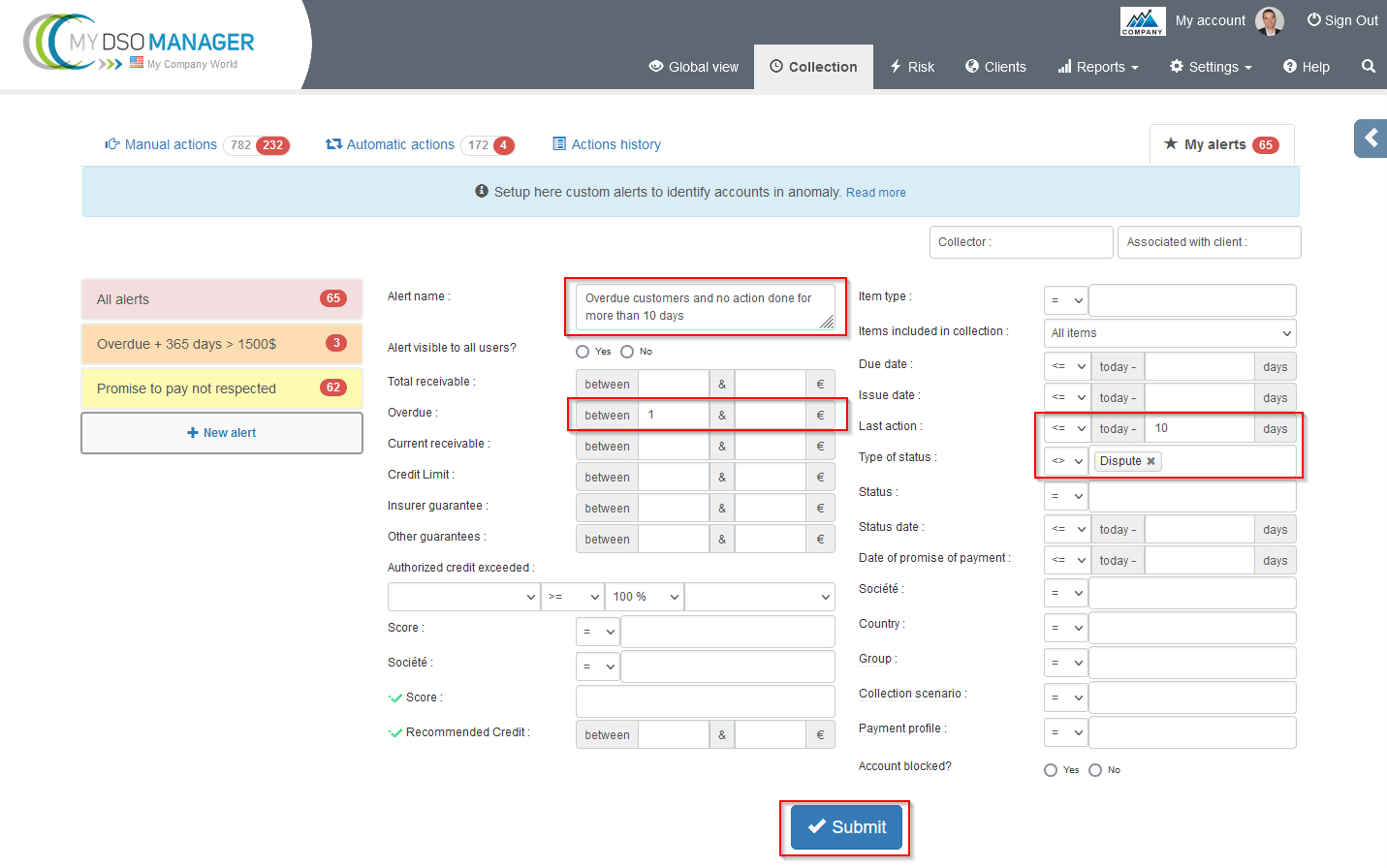1387x868 pixels.
Task: Open the Last action operator dropdown
Action: [1066, 428]
